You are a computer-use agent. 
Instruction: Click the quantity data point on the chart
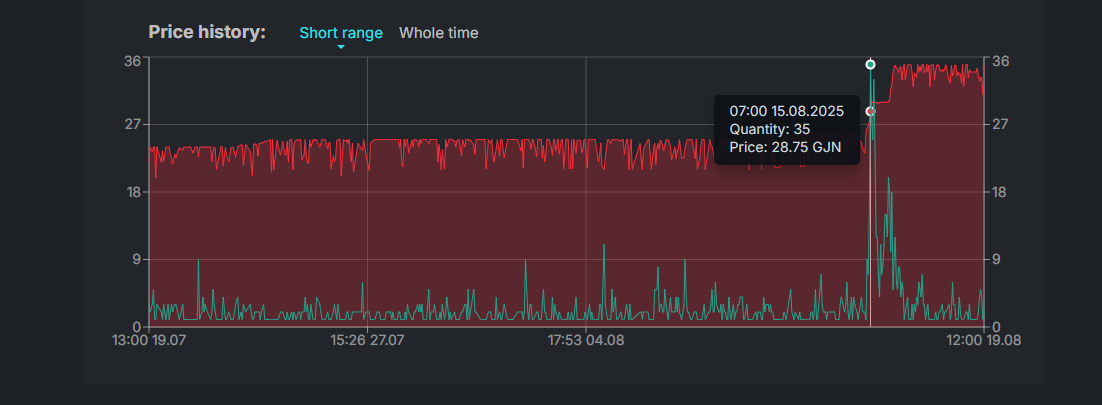point(870,65)
